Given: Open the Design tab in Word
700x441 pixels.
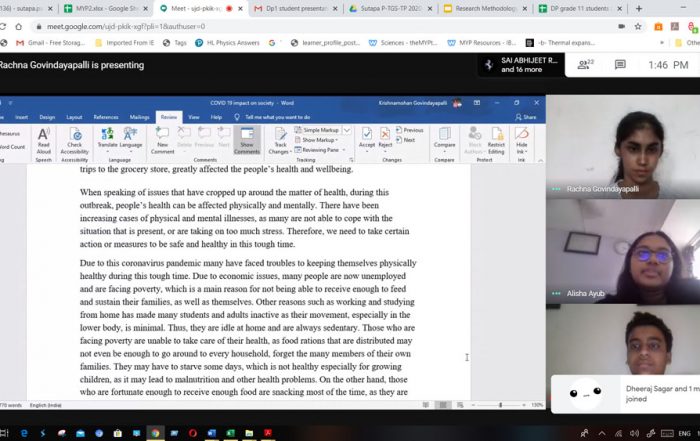Looking at the screenshot, I should point(47,117).
